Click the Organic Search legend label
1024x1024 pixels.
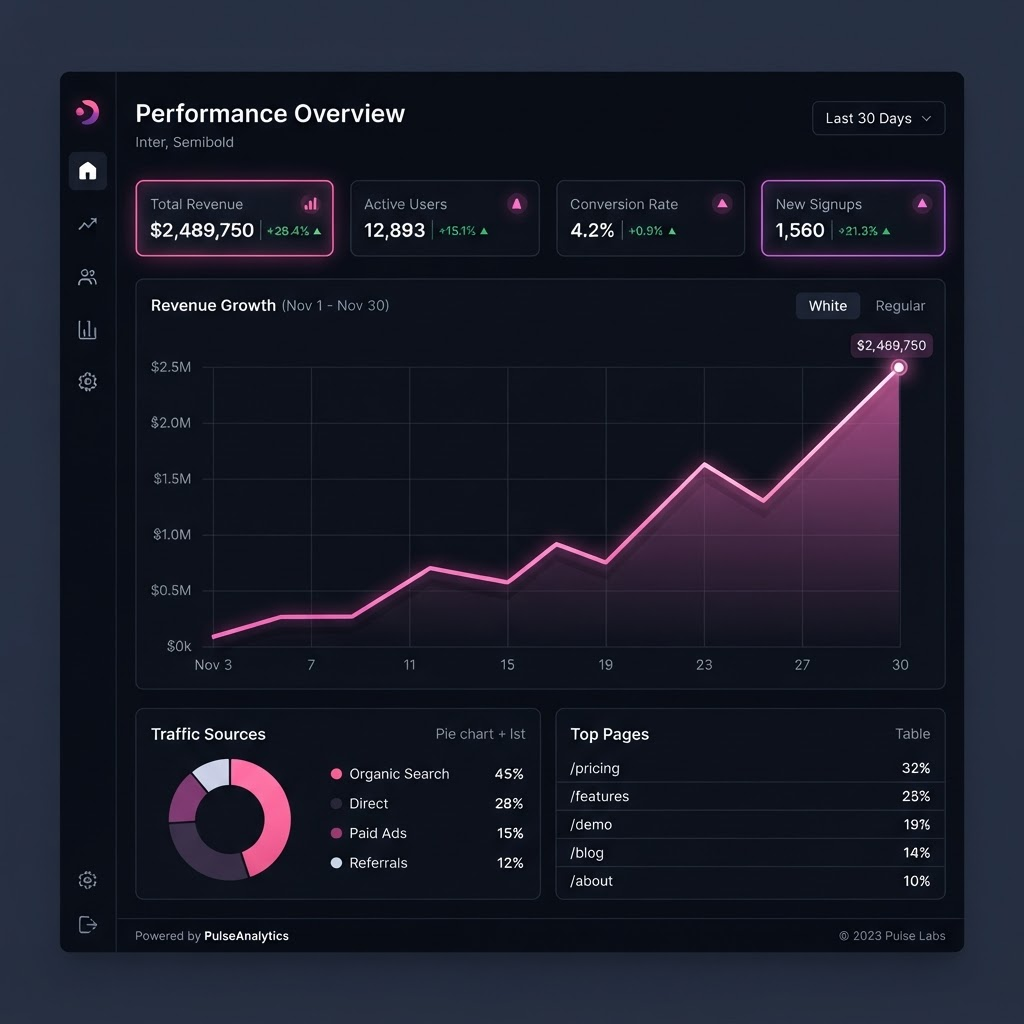pos(399,774)
